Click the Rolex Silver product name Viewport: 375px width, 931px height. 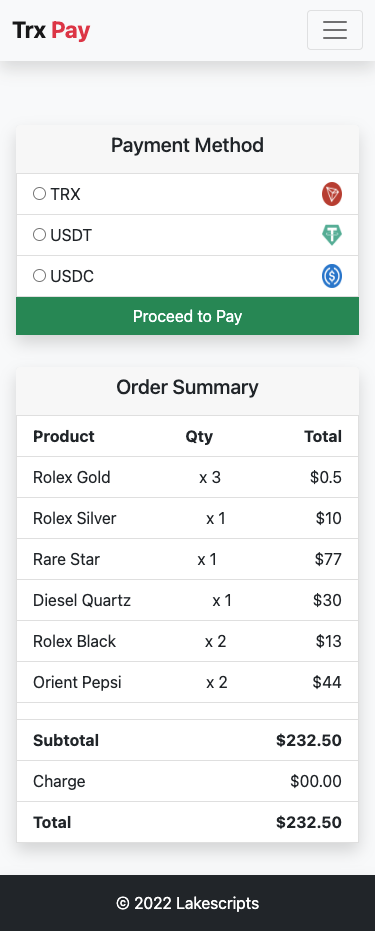pos(75,518)
